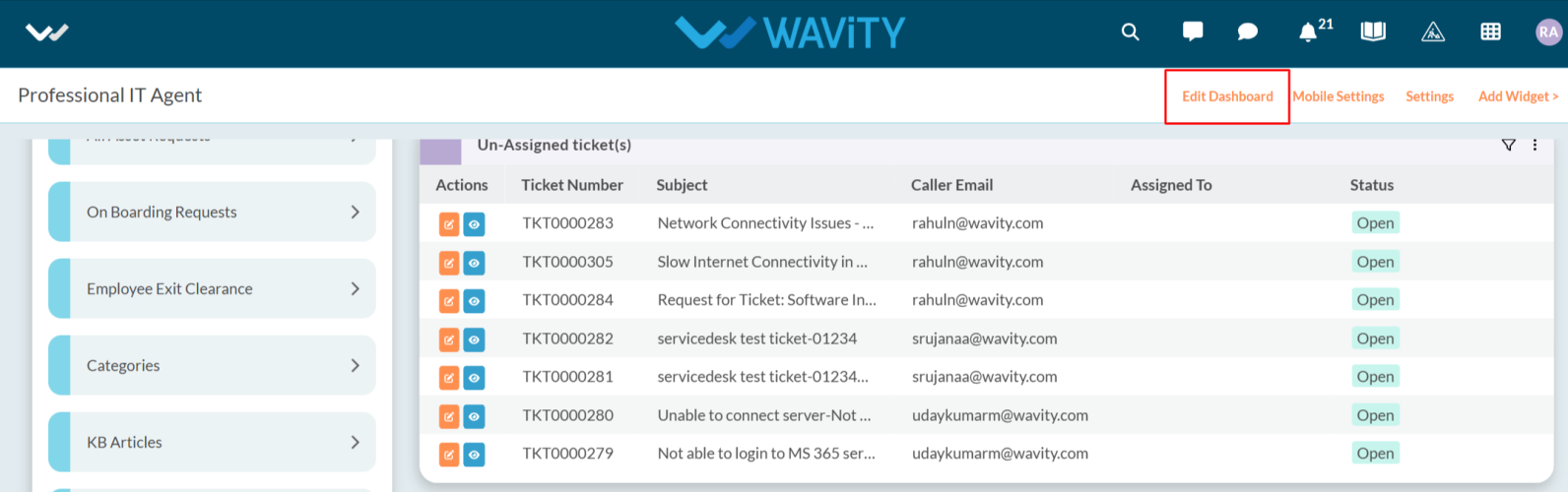Open On Boarding Requests menu item
1568x492 pixels.
[x=212, y=212]
